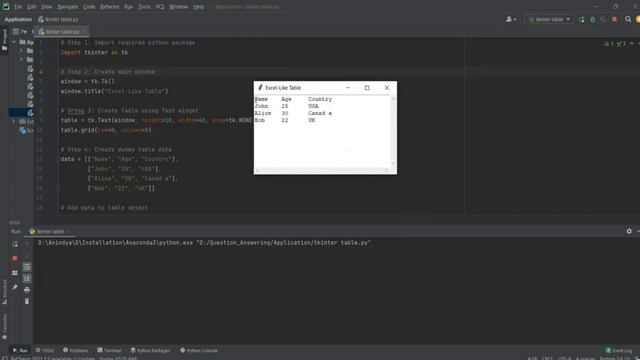Click the 'import tkinter as tk' code line
This screenshot has width=640, height=360.
[x=94, y=52]
